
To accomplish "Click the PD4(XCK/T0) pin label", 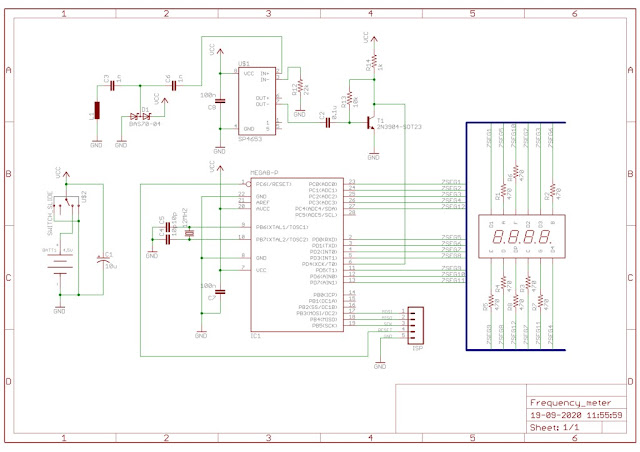I will (320, 264).
